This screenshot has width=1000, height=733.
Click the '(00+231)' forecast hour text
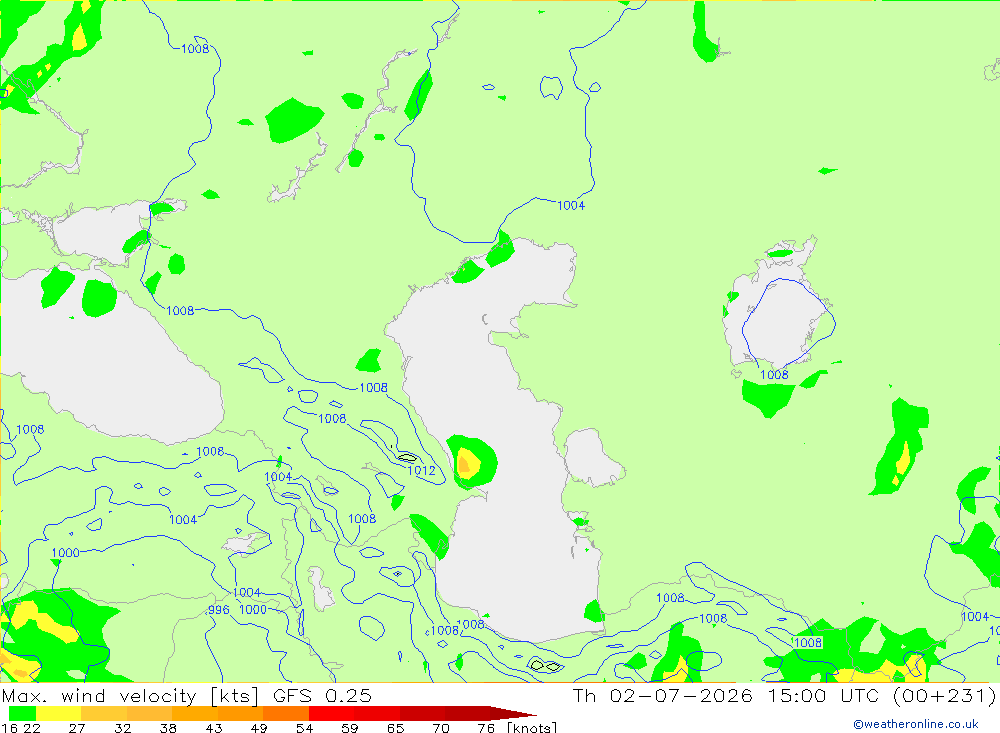coord(944,695)
